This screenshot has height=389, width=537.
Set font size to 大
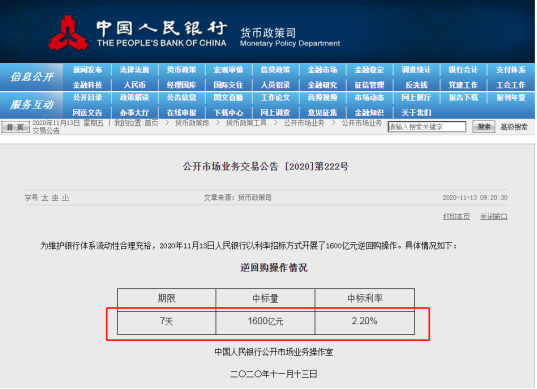pyautogui.click(x=45, y=198)
